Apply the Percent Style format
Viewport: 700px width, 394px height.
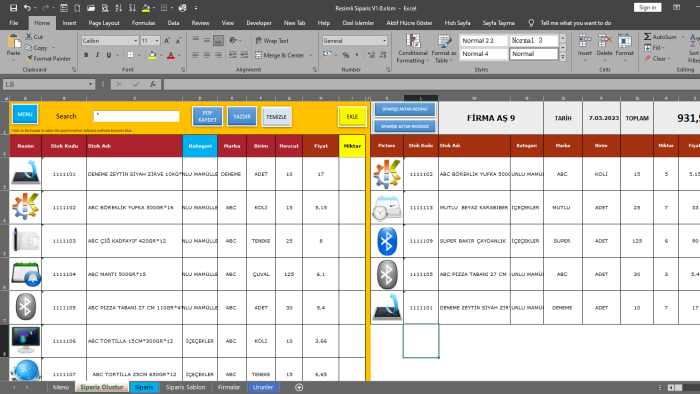click(346, 55)
